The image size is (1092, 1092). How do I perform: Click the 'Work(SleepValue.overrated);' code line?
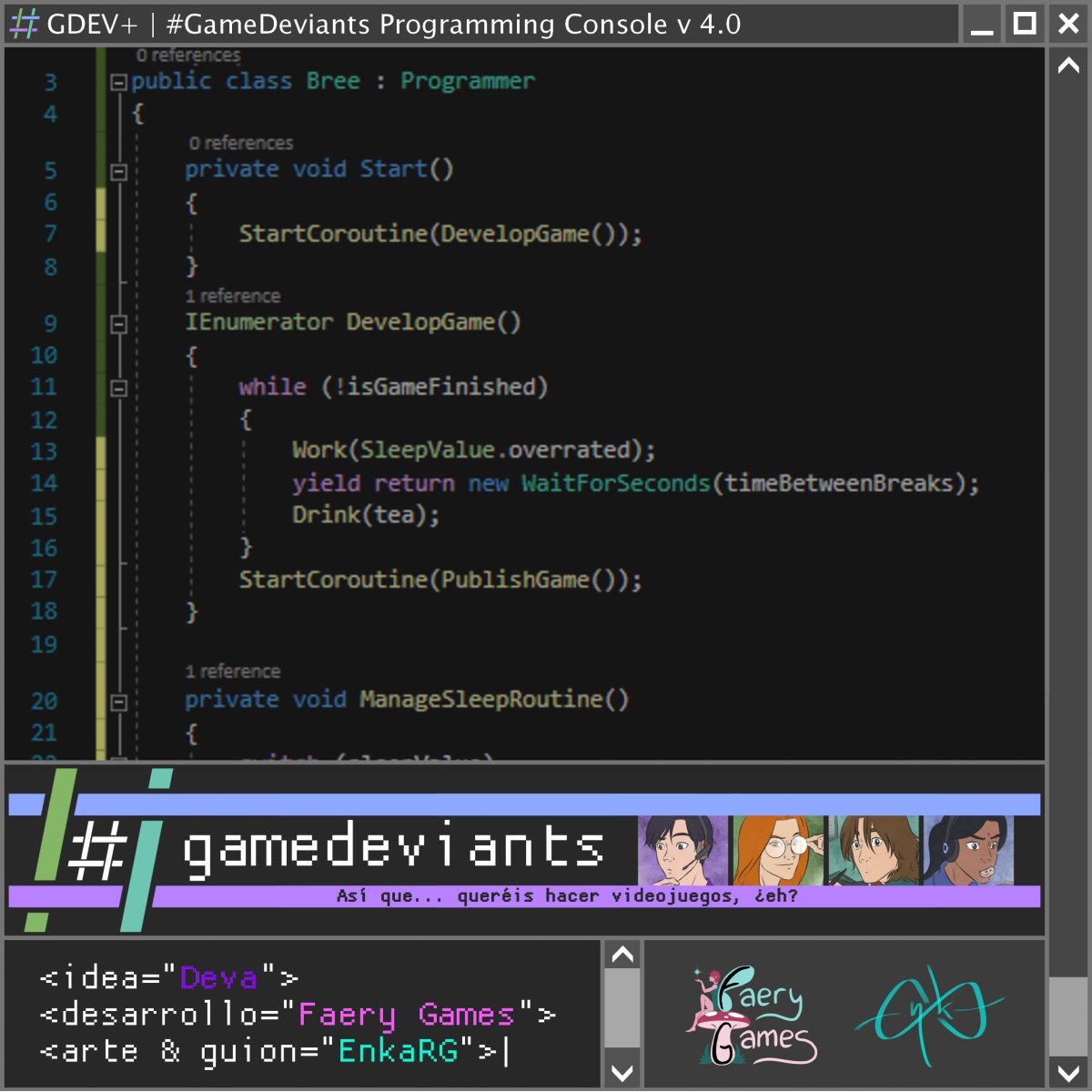tap(473, 450)
